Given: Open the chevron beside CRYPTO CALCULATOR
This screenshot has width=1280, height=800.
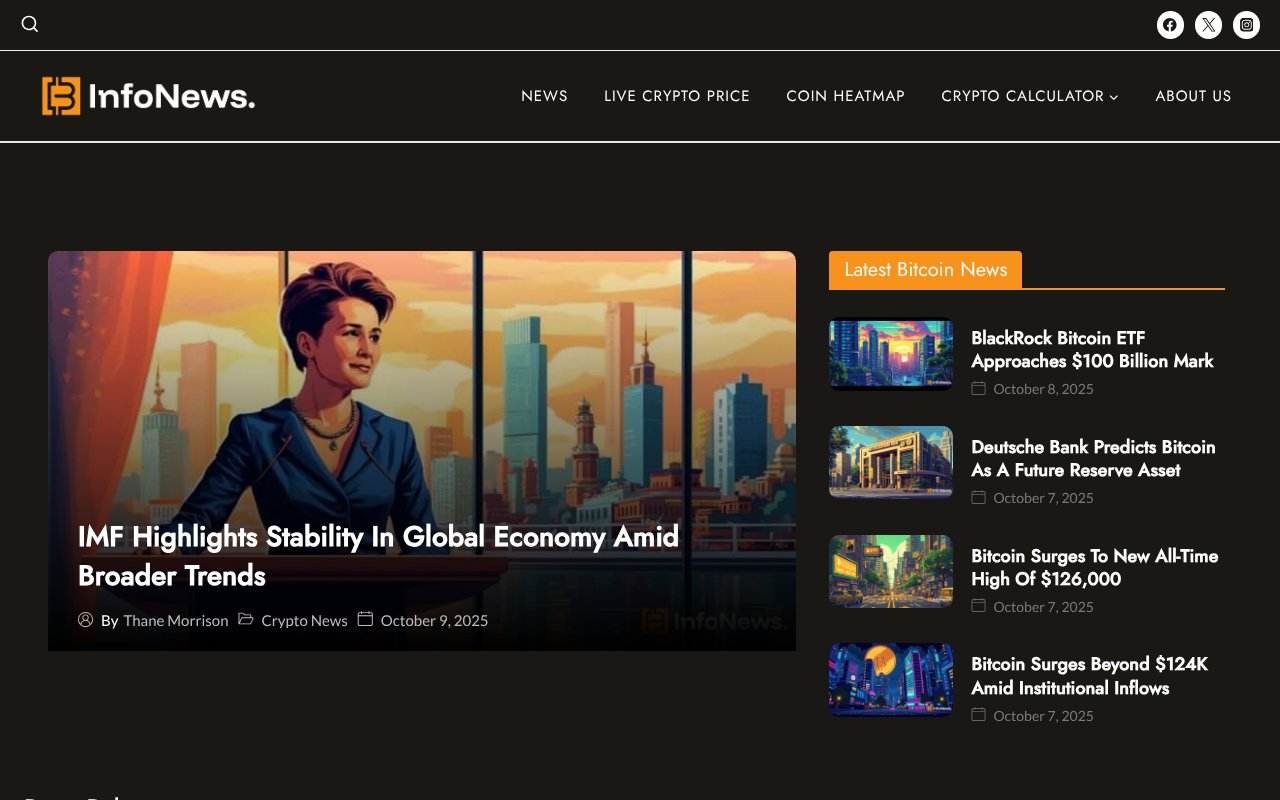Looking at the screenshot, I should (1113, 97).
